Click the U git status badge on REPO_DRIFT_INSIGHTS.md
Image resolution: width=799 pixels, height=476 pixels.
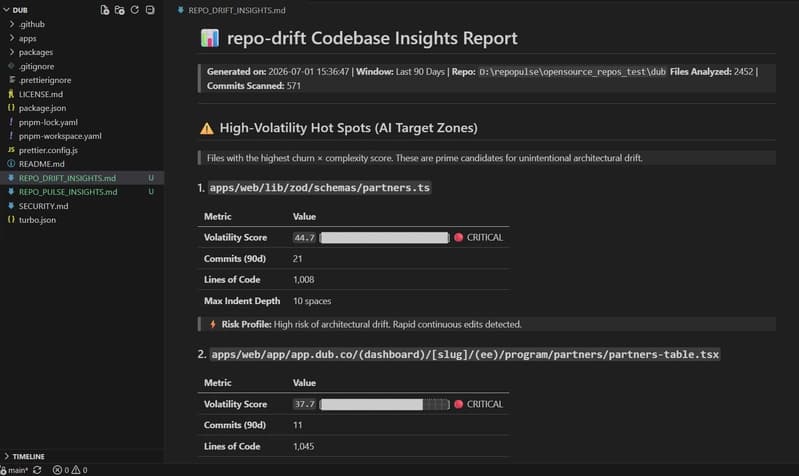click(x=151, y=178)
